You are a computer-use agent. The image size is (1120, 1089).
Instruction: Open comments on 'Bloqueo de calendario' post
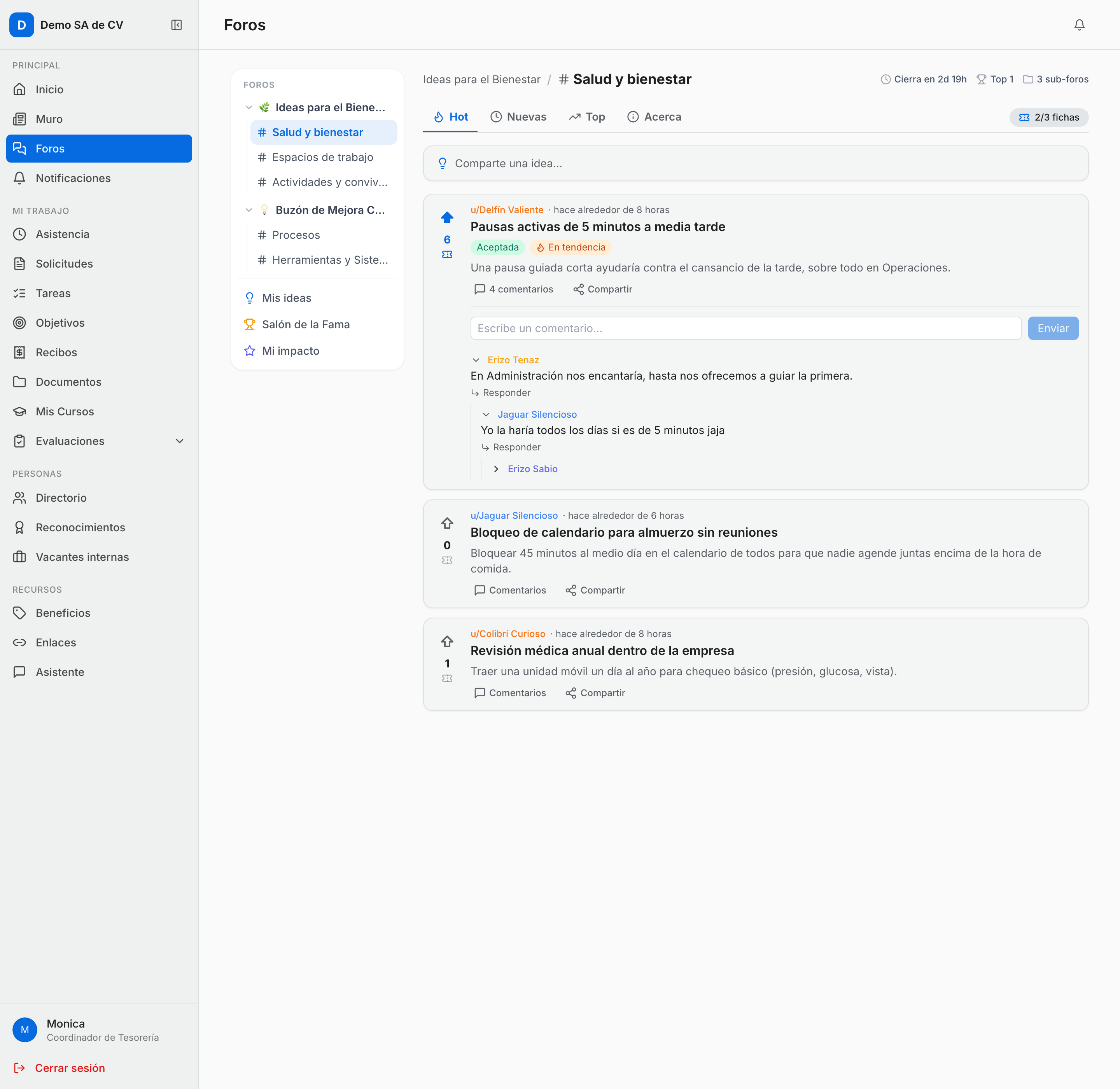510,590
